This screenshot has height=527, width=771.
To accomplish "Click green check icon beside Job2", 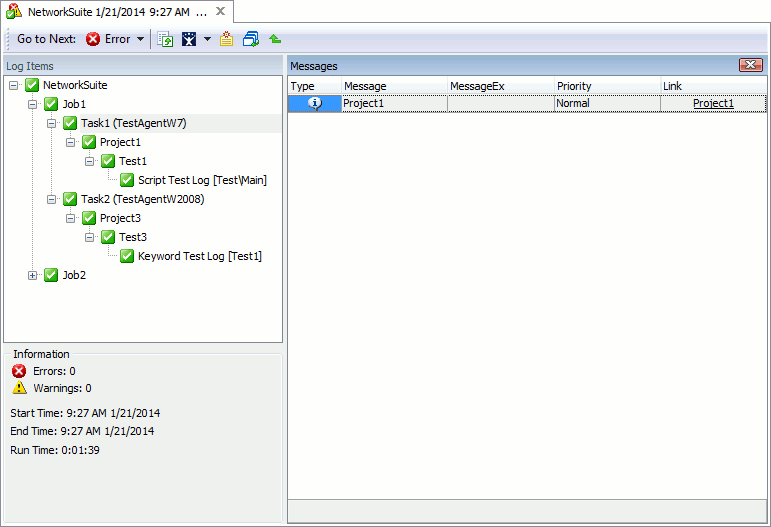I will tap(51, 275).
